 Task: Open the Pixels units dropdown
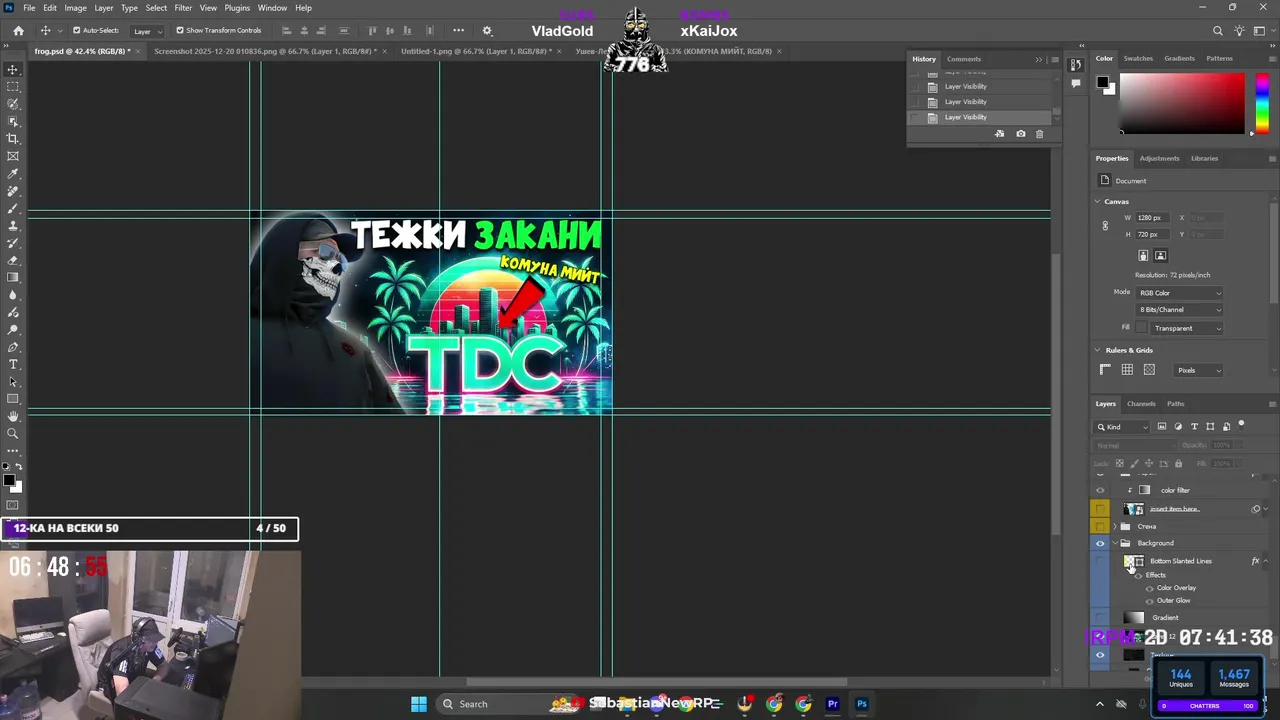(1198, 371)
